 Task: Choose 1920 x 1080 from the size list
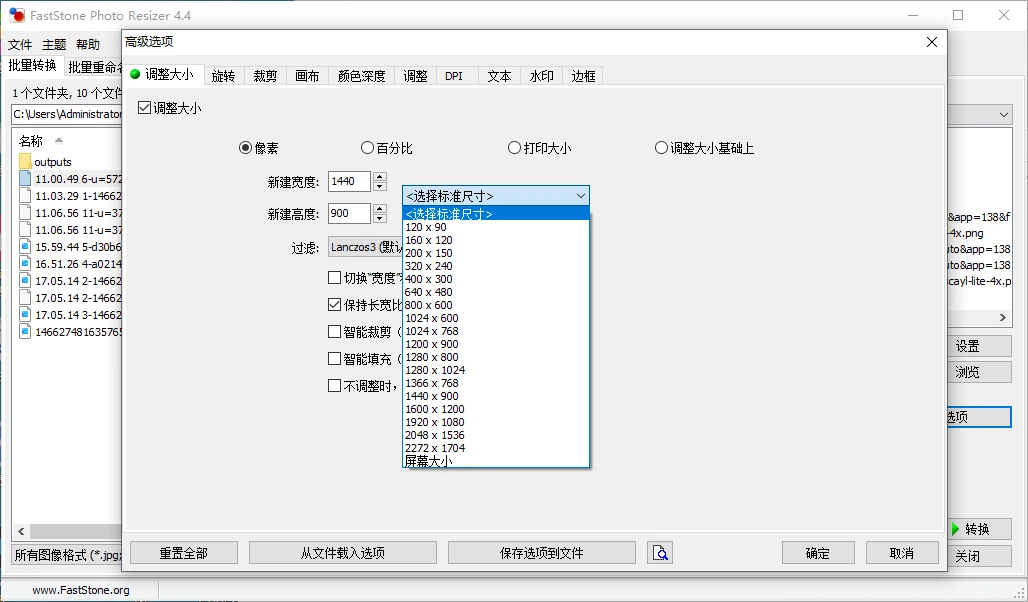pos(434,422)
